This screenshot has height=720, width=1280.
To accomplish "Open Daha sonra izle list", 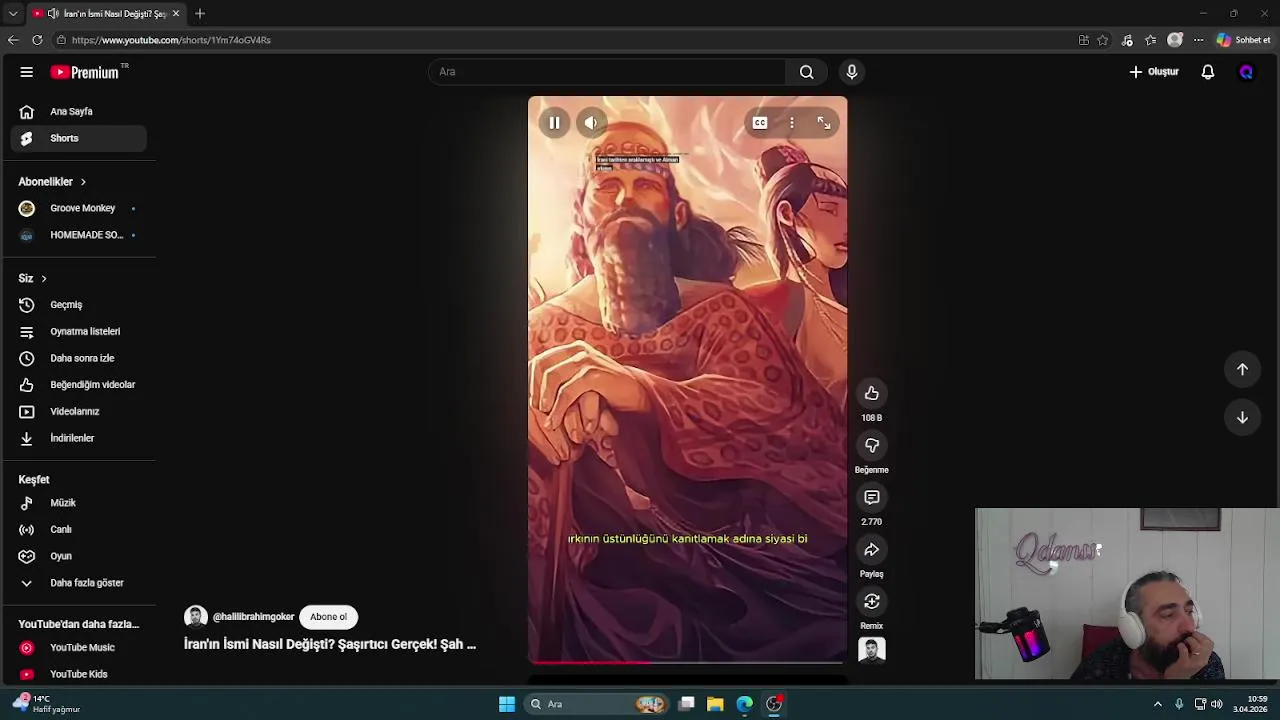I will tap(79, 358).
